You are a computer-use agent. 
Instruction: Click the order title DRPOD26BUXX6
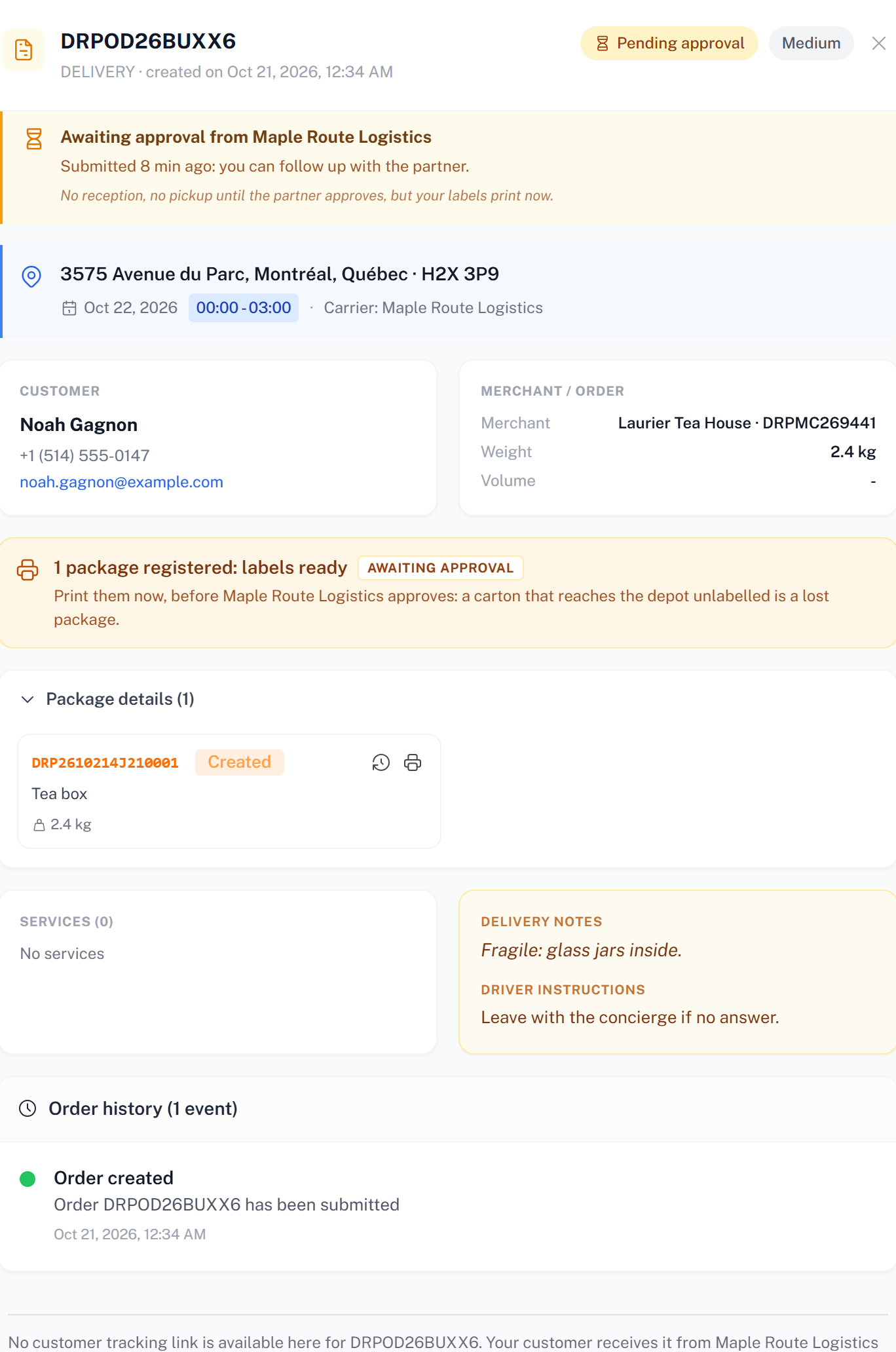[149, 41]
